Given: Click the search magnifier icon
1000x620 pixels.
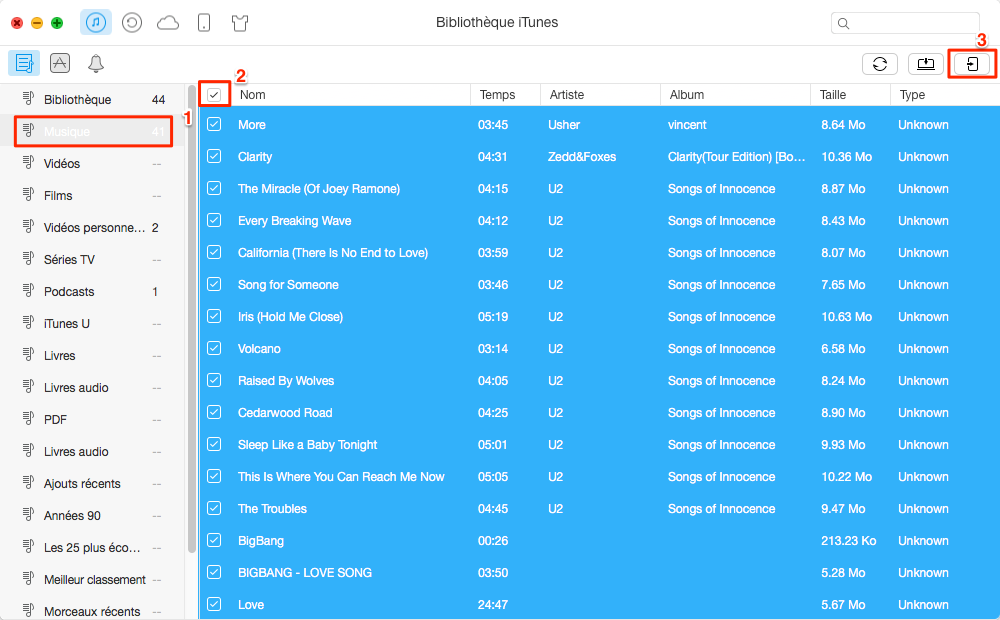Looking at the screenshot, I should [x=843, y=24].
